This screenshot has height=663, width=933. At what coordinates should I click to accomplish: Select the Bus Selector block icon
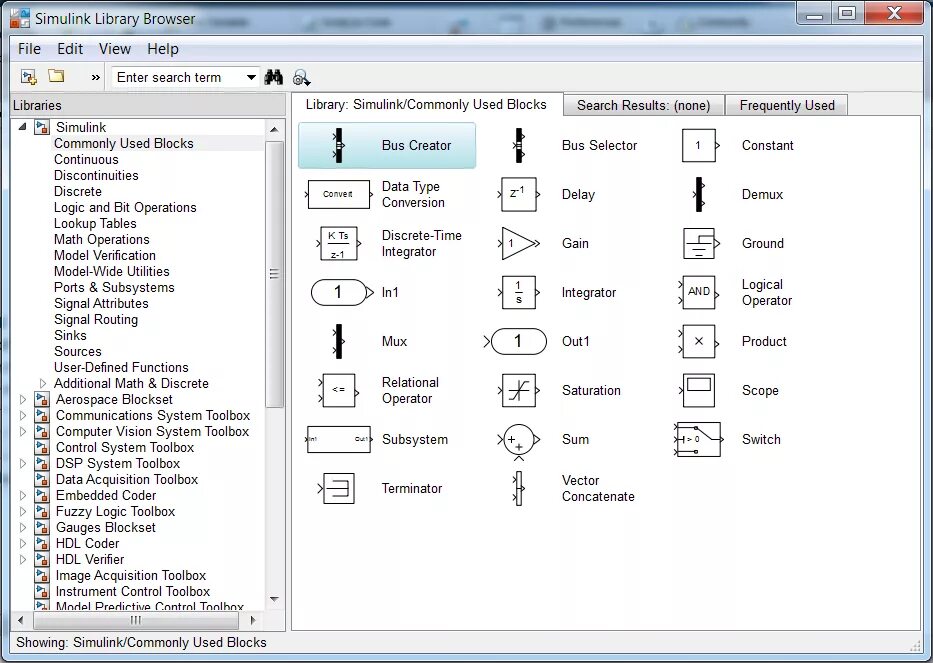pyautogui.click(x=519, y=145)
